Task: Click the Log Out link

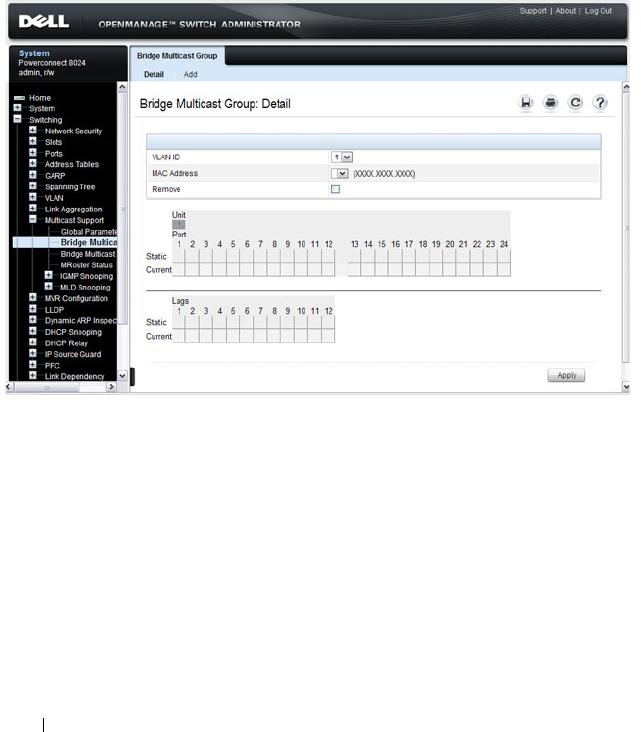Action: [598, 11]
